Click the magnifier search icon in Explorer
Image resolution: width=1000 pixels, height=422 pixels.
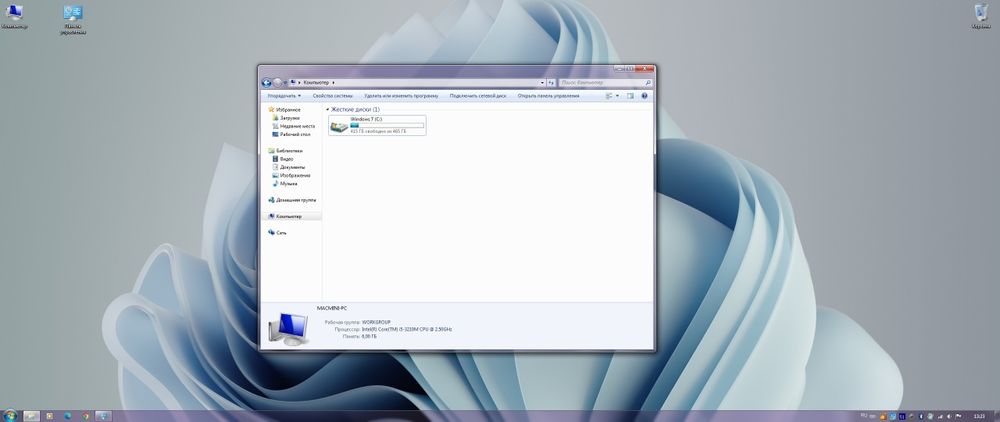(648, 83)
